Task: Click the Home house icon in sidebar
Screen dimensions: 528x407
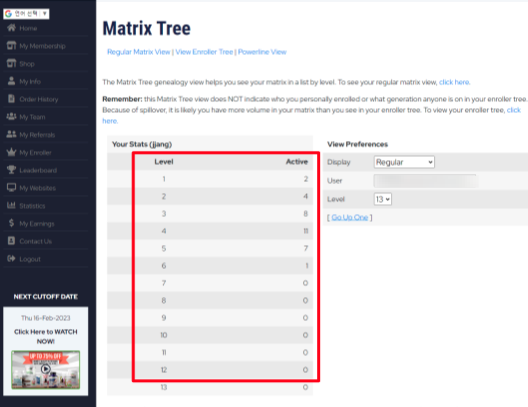Action: (11, 28)
